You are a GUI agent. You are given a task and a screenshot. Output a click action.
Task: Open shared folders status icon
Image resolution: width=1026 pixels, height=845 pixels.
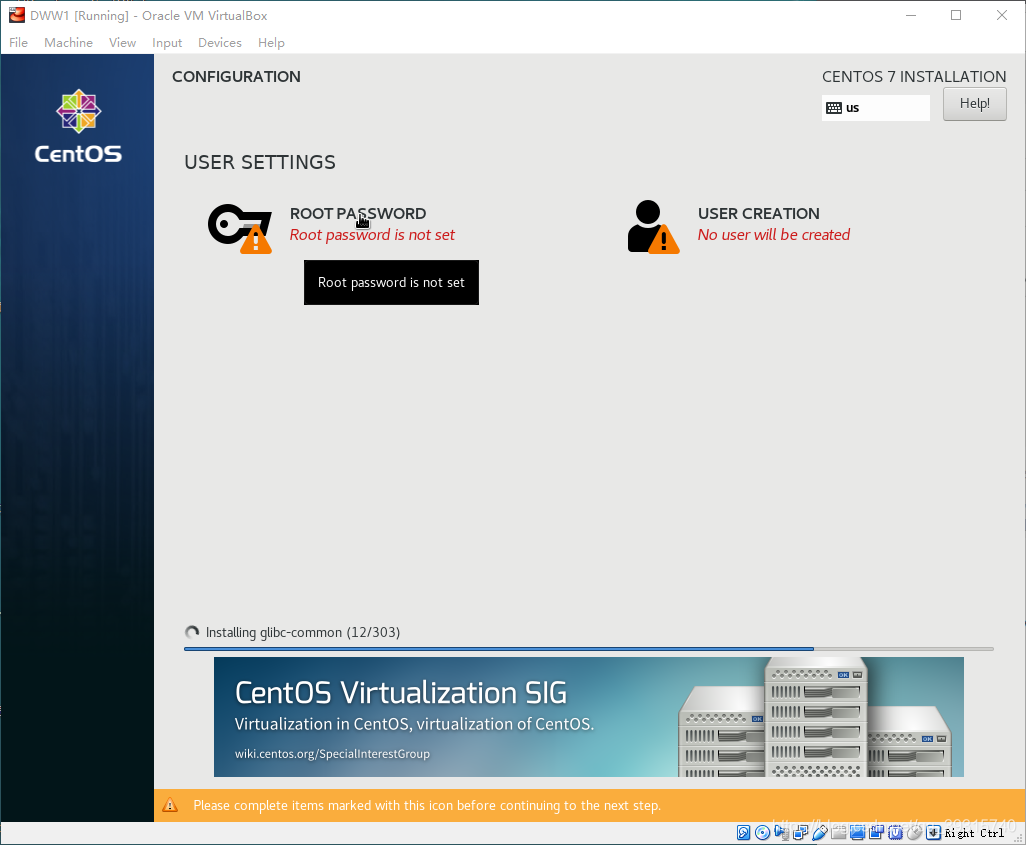(x=838, y=833)
